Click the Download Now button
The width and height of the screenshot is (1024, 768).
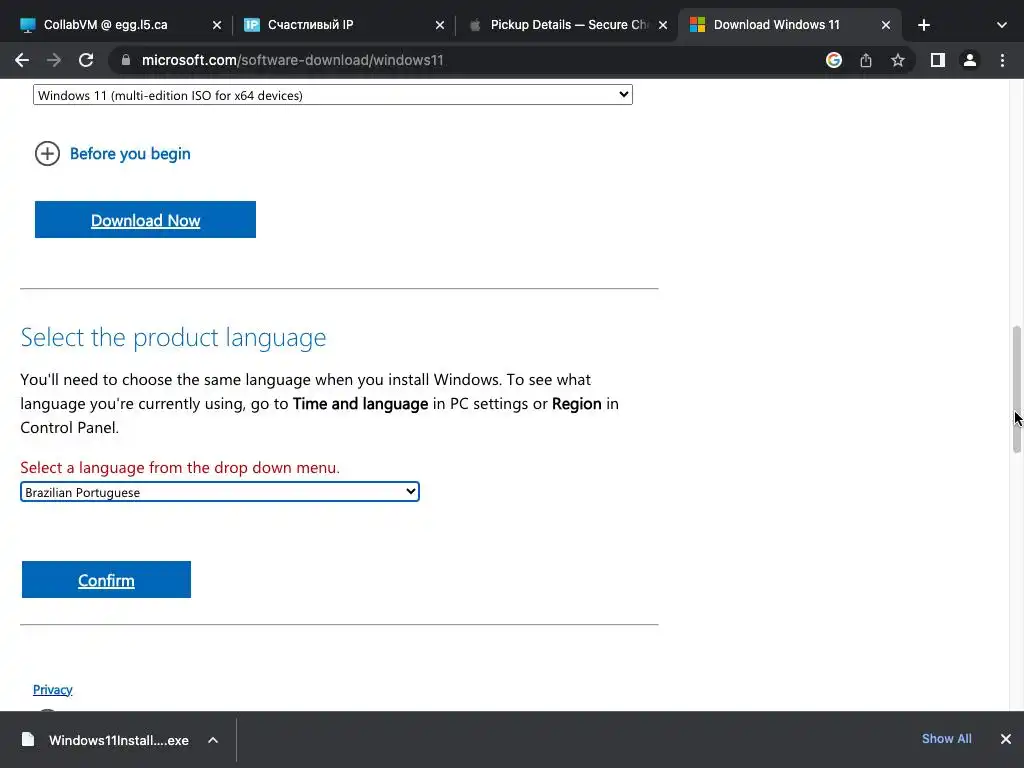click(145, 220)
